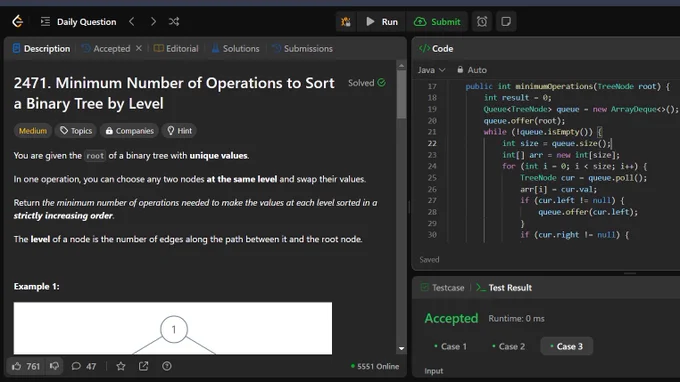Click the Accepted result heading

tap(451, 319)
